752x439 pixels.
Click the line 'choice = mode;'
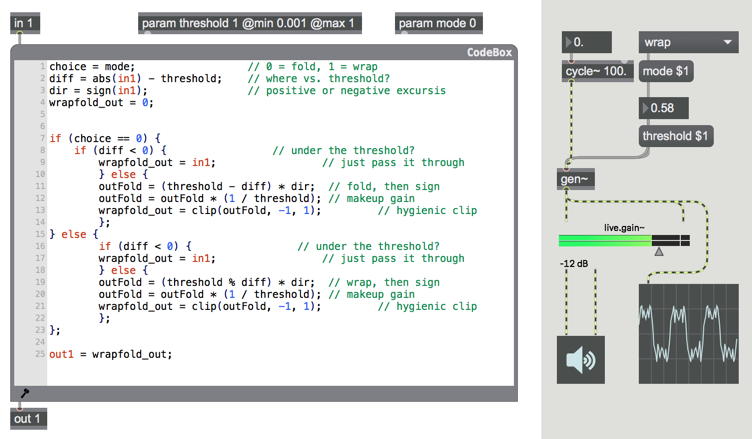[92, 67]
